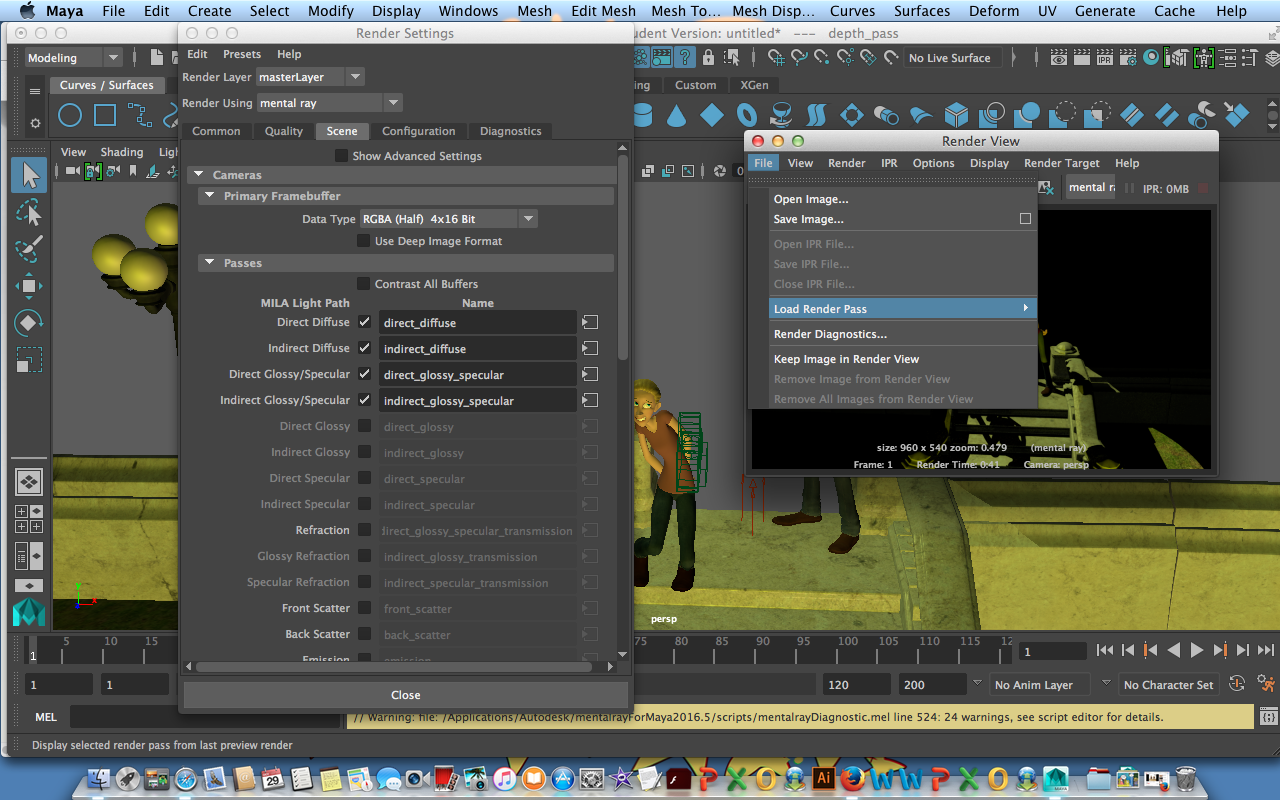Tick the Save Image option box
The image size is (1280, 800).
coord(1025,219)
